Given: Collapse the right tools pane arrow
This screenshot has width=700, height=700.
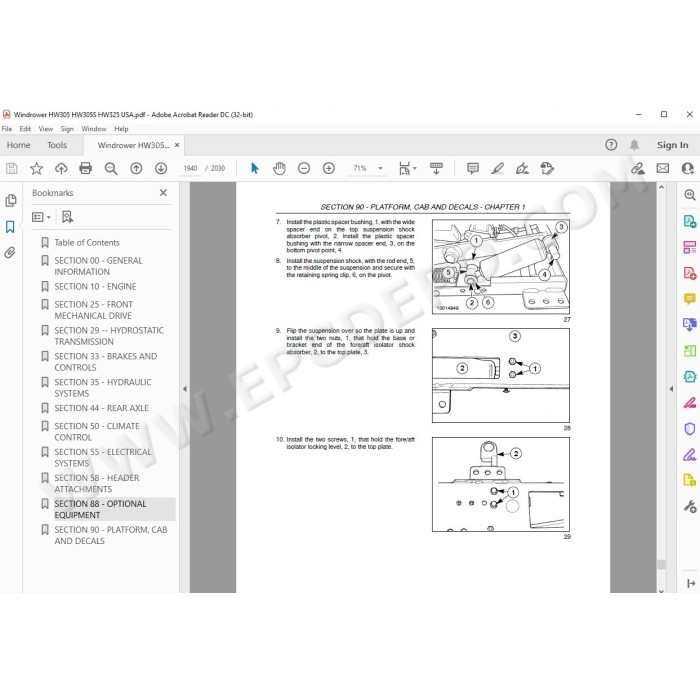Looking at the screenshot, I should [671, 388].
